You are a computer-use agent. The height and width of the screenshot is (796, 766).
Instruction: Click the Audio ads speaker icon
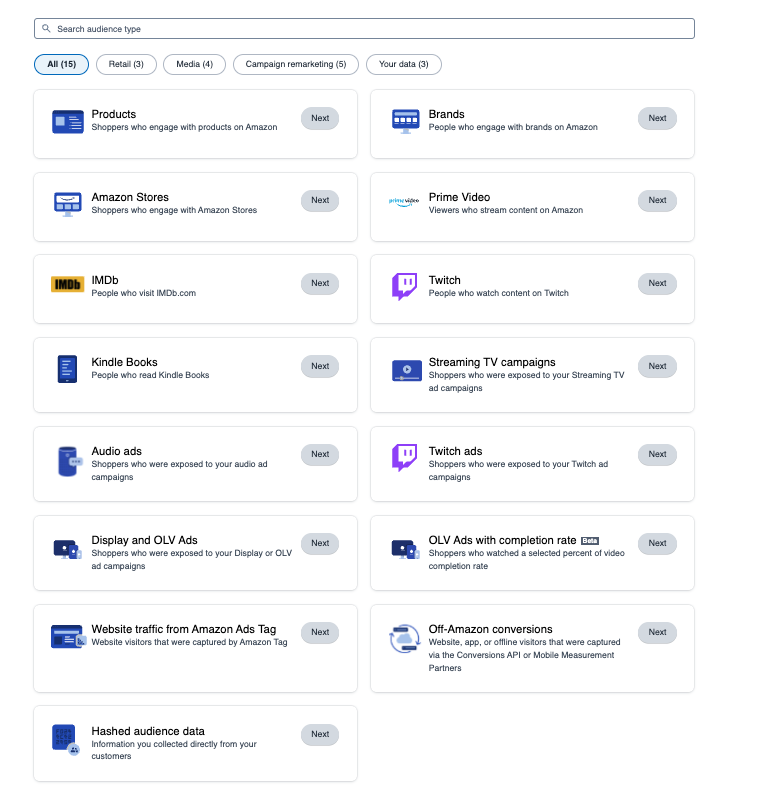point(70,461)
